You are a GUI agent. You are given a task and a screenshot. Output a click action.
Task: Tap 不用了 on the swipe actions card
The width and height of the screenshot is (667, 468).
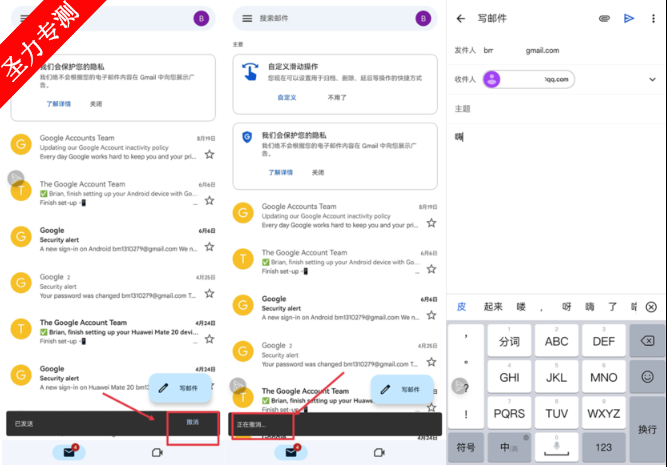(x=337, y=97)
